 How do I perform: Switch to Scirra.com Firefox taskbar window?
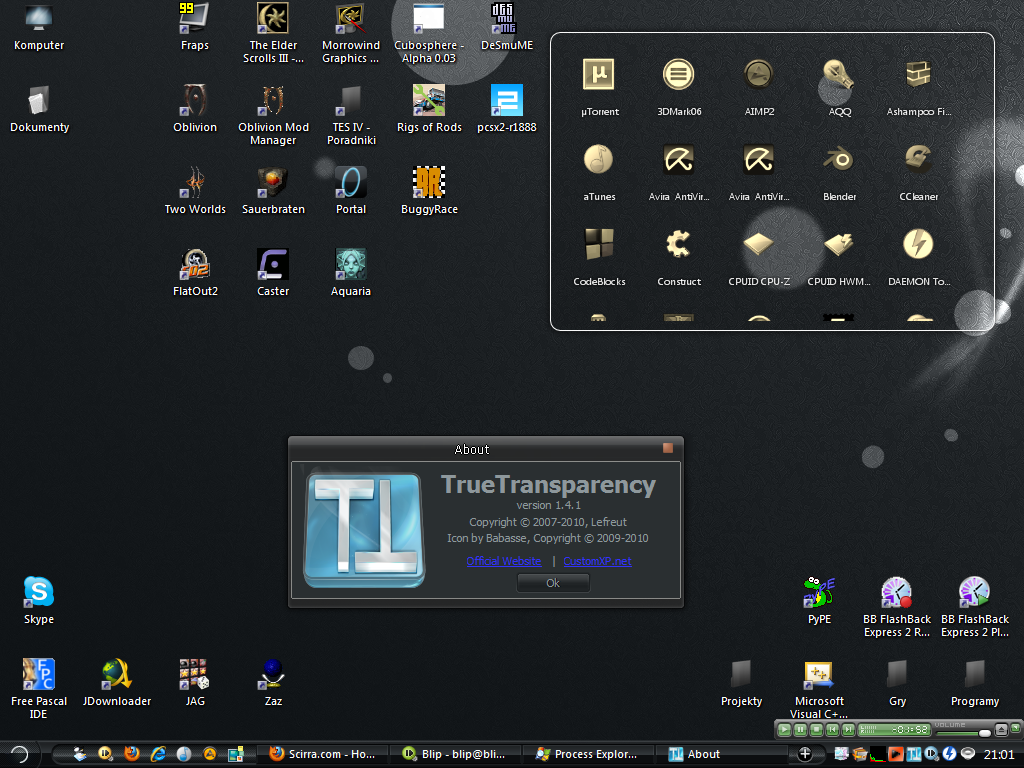click(x=323, y=754)
